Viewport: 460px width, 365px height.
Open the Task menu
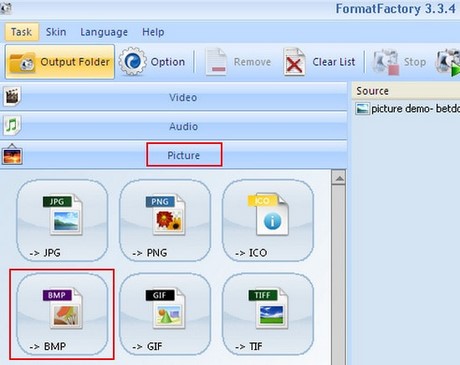click(22, 32)
